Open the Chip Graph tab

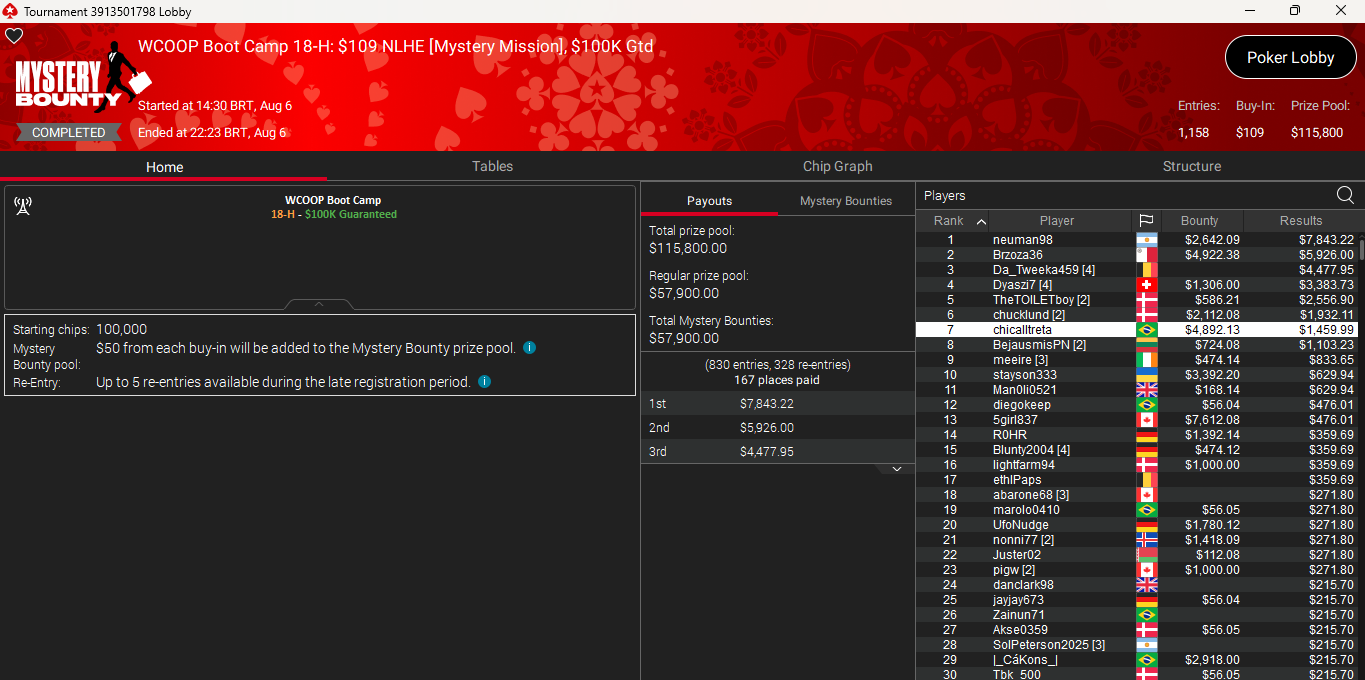pyautogui.click(x=838, y=167)
